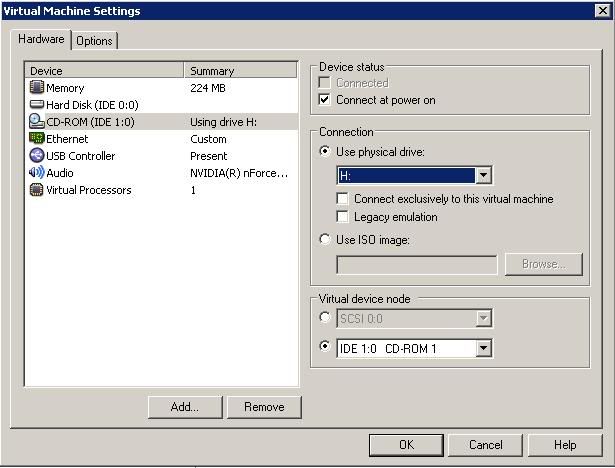The height and width of the screenshot is (468, 615).
Task: Select the Use ISO image radio button
Action: tap(325, 240)
